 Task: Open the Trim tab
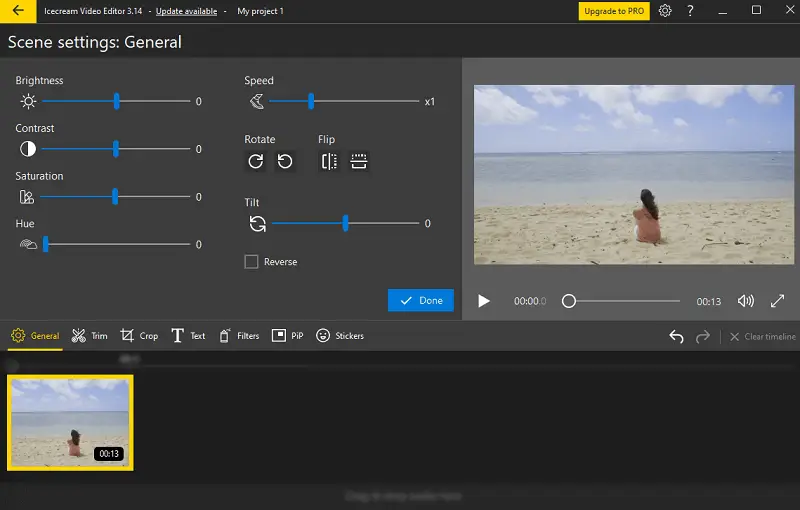pos(90,336)
